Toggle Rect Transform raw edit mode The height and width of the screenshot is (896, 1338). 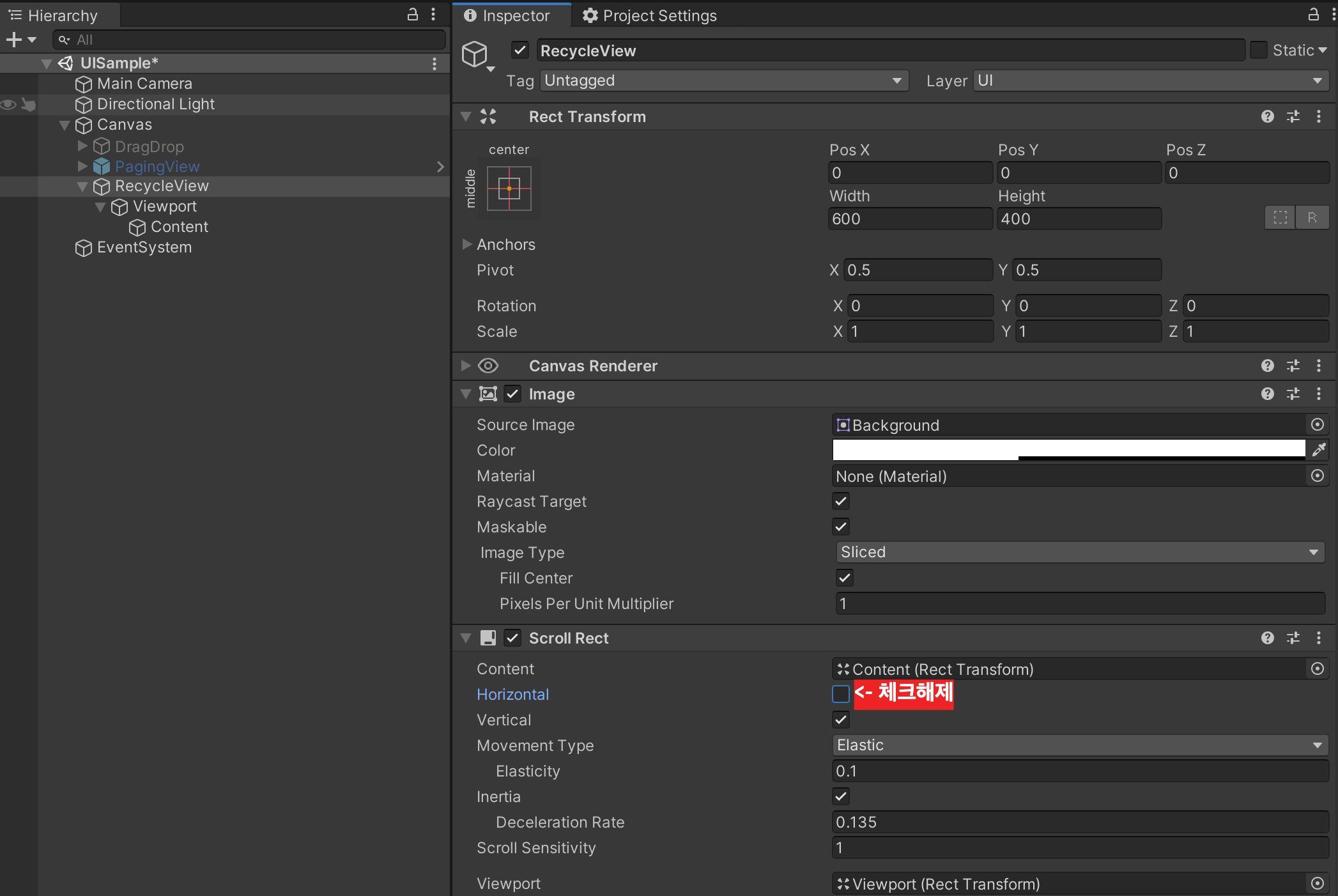[1312, 217]
